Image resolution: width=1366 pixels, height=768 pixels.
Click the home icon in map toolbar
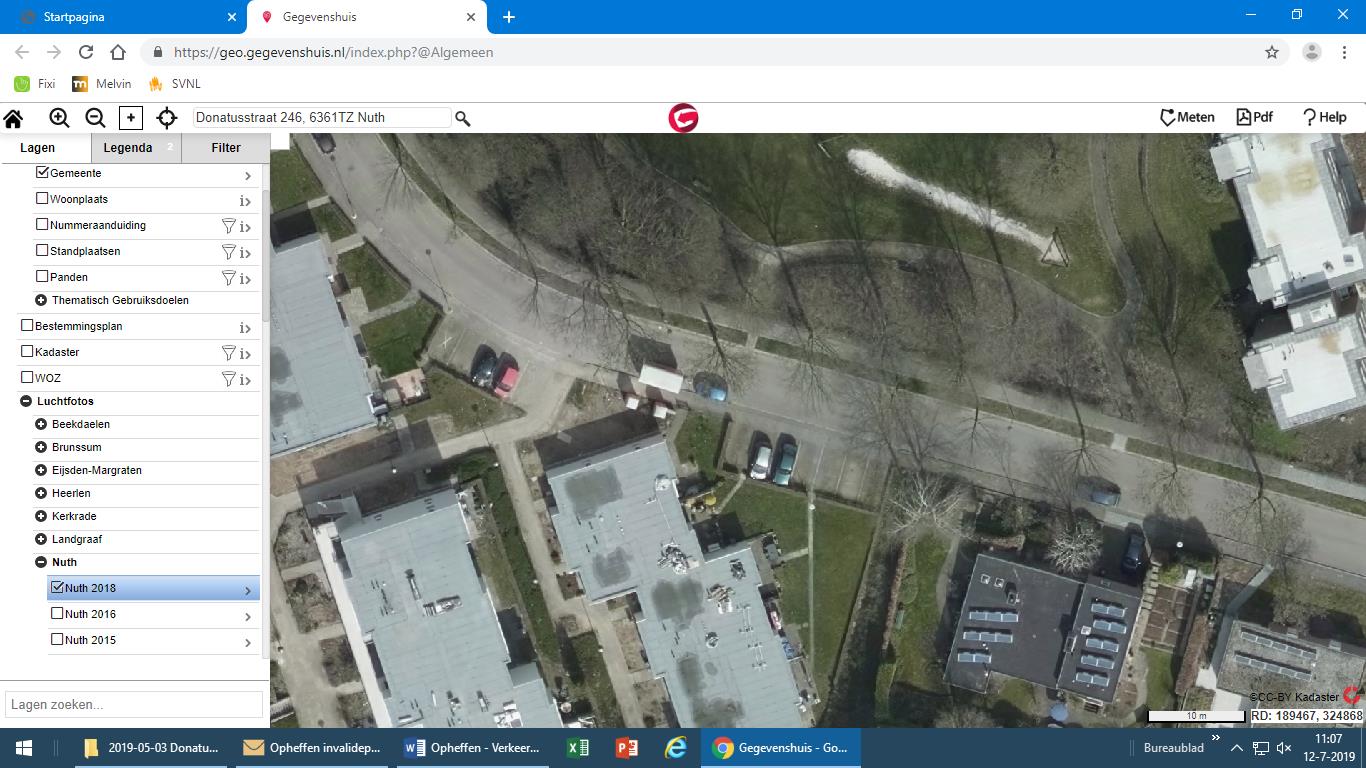[x=13, y=118]
